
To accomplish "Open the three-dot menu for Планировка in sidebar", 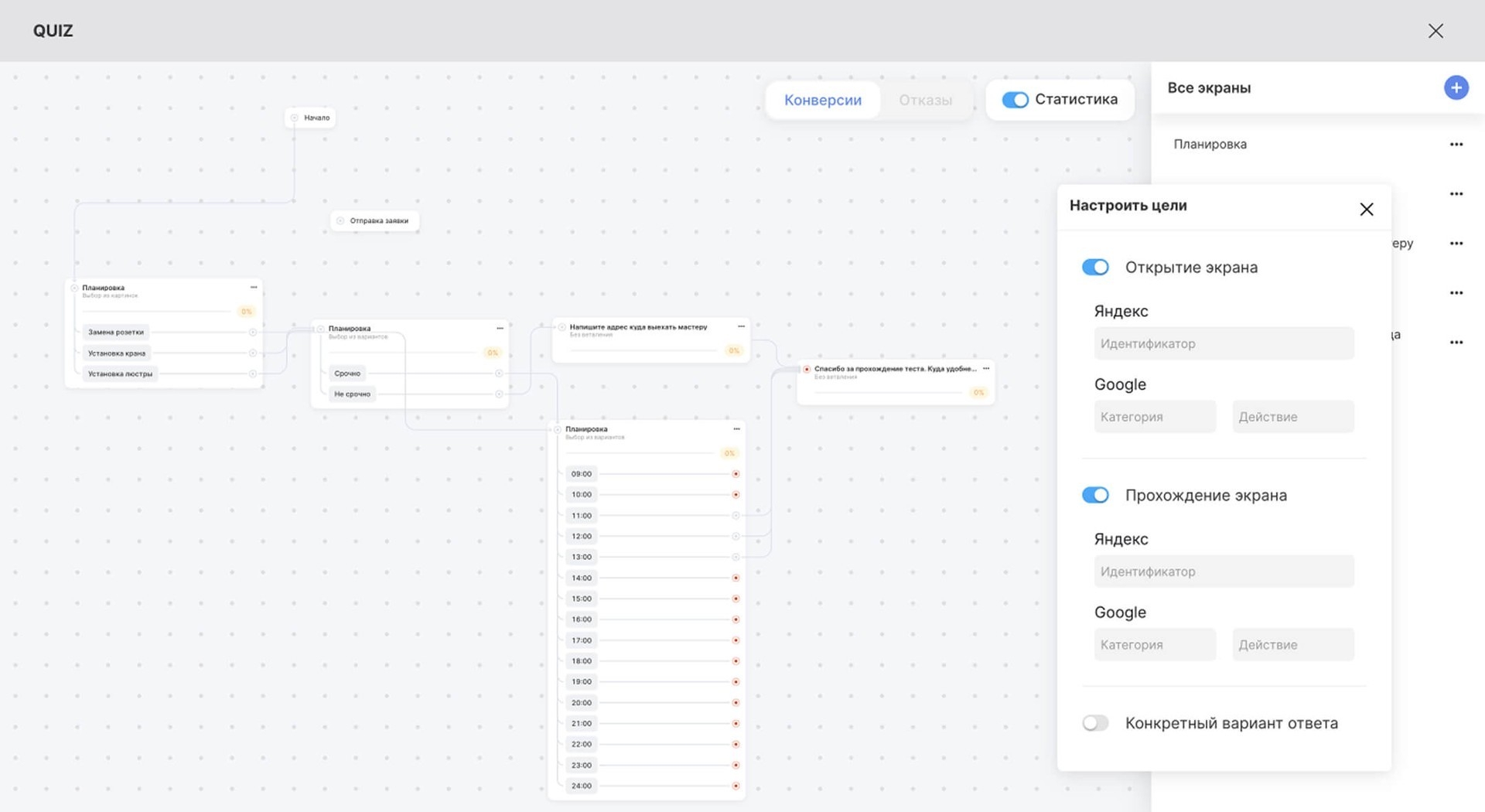I will [1456, 145].
